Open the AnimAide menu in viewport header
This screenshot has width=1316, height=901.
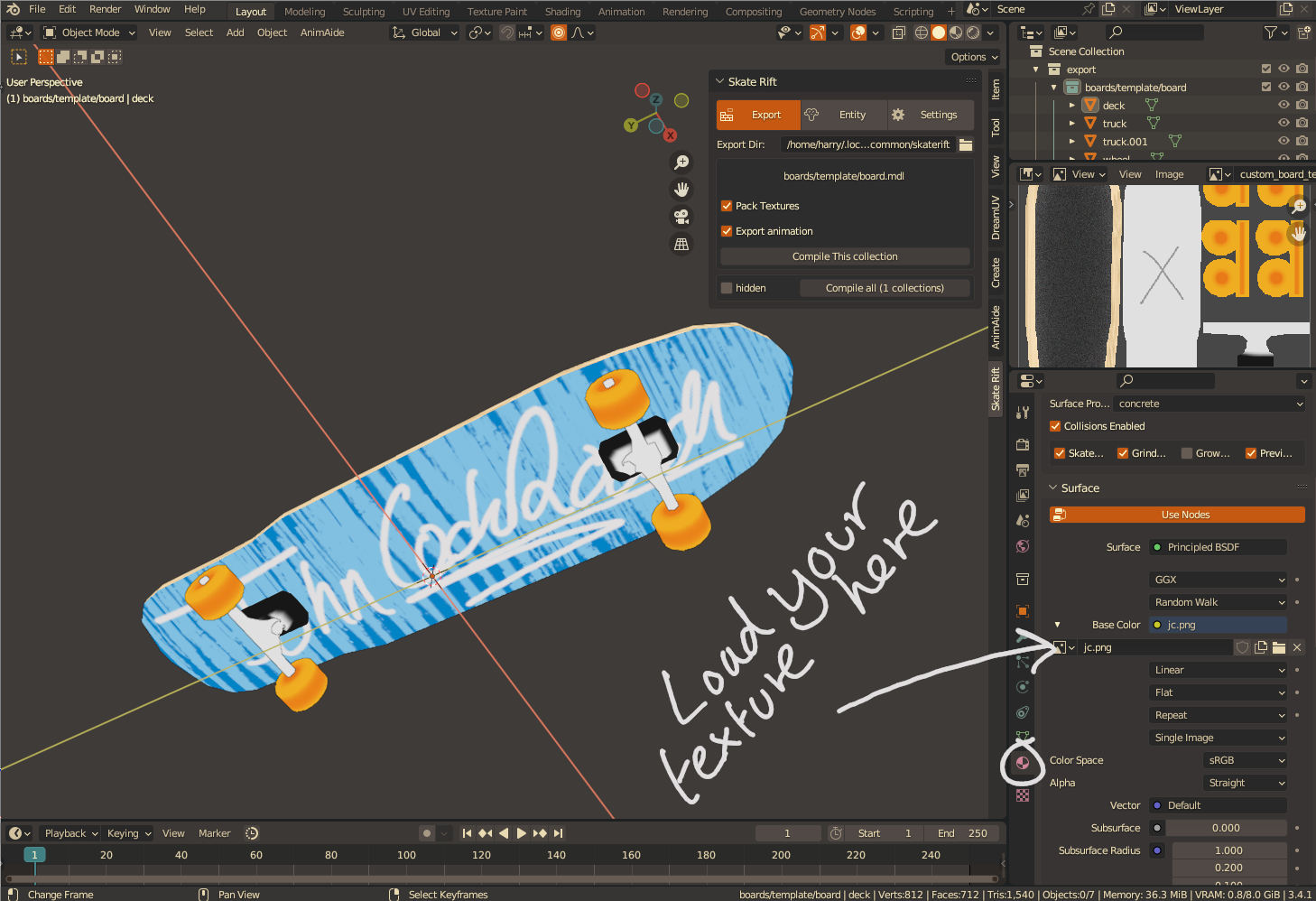point(322,33)
